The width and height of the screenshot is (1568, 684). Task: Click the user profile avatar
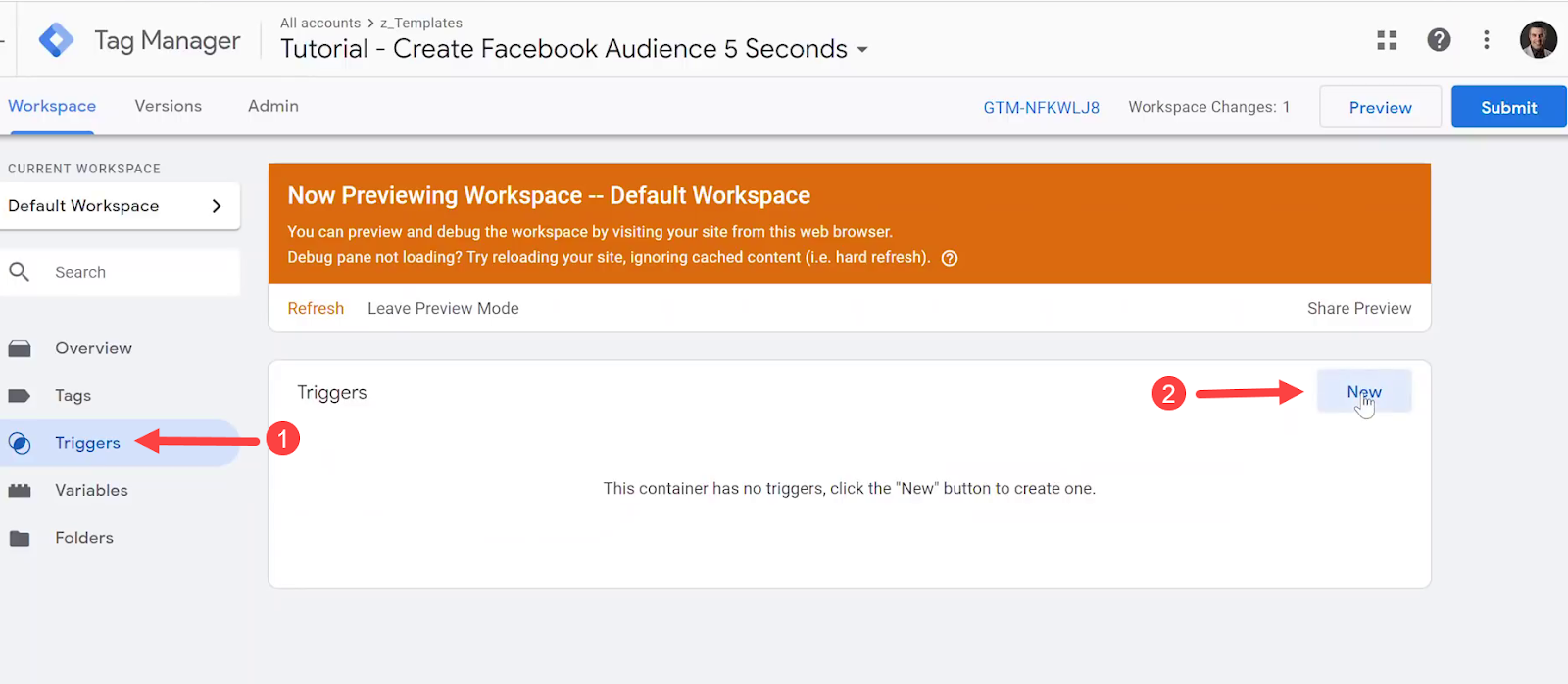click(1538, 40)
